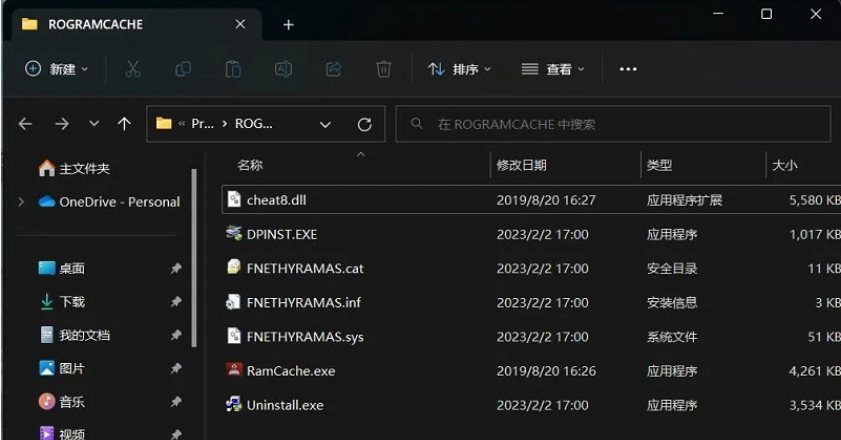
Task: Select OneDrive - Personal in sidebar
Action: 109,202
